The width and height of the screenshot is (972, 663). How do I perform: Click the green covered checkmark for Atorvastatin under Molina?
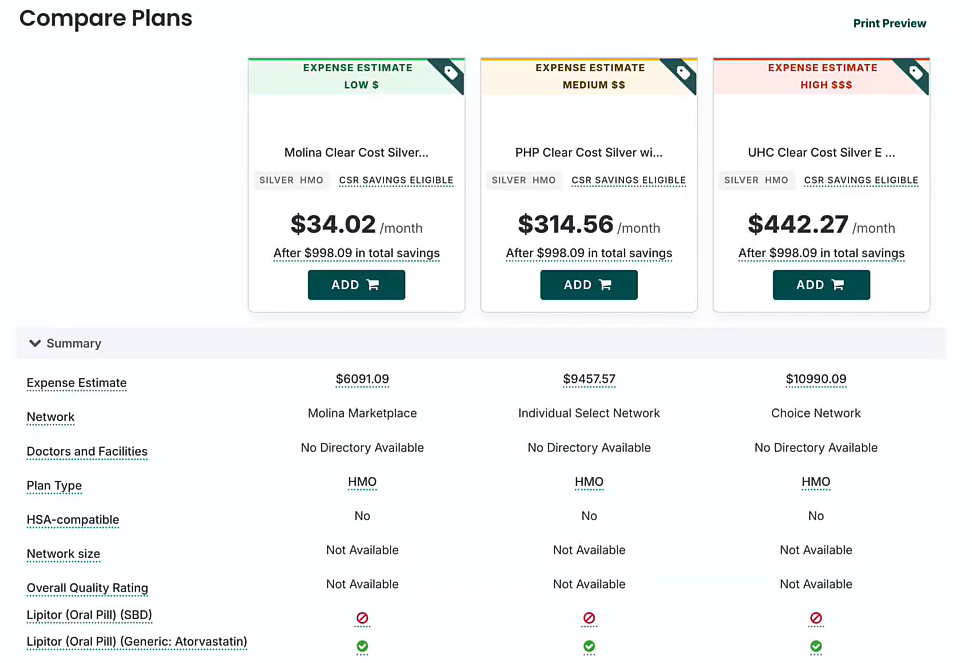click(x=362, y=646)
